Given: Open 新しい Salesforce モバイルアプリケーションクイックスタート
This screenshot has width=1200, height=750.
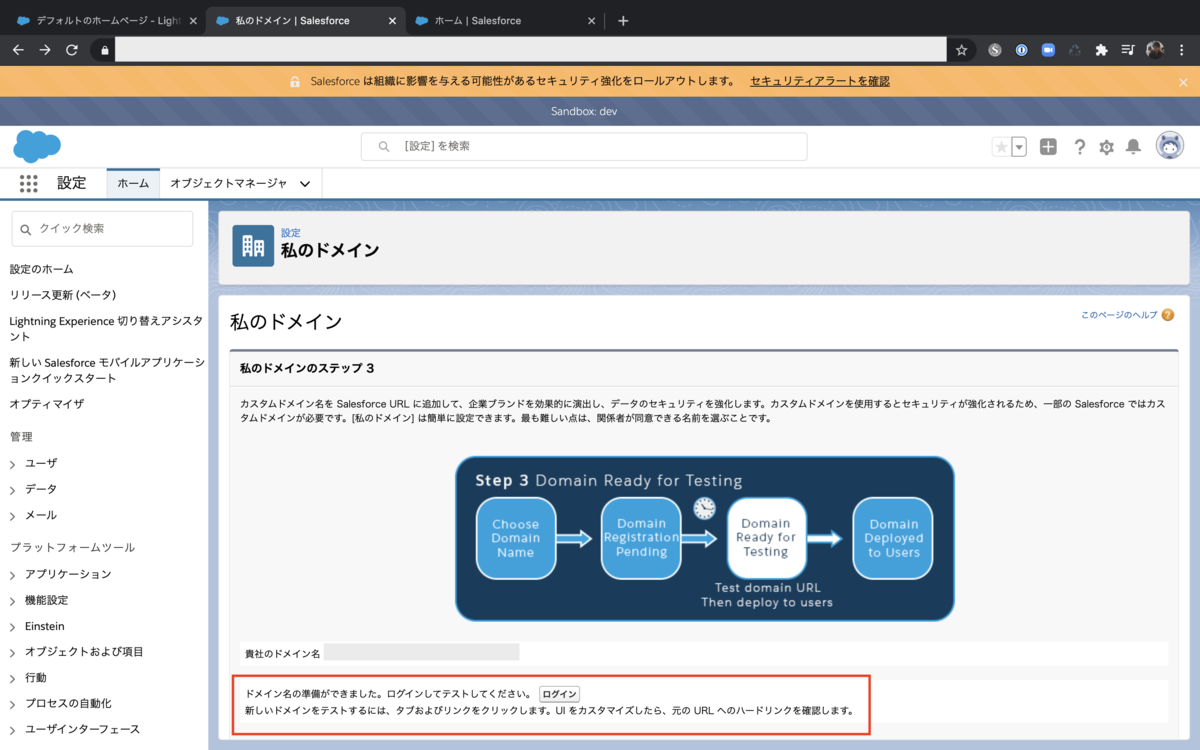Looking at the screenshot, I should 107,370.
